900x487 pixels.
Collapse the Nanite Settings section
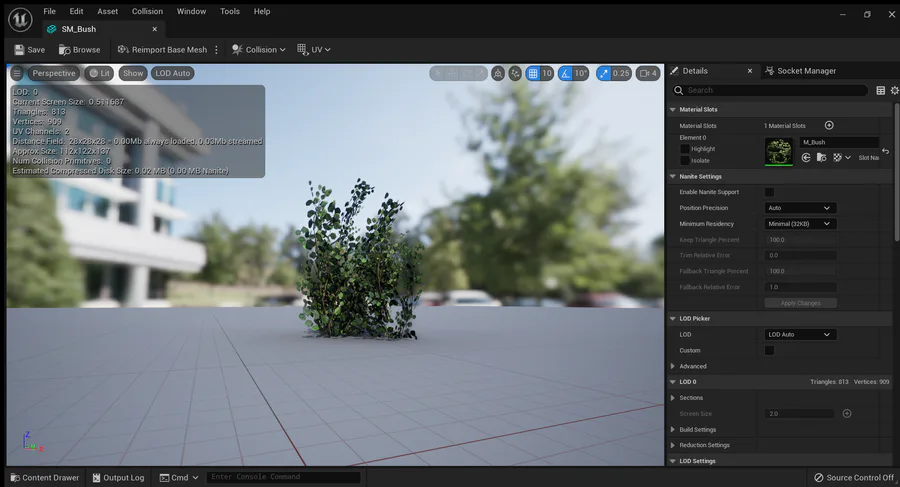[673, 176]
